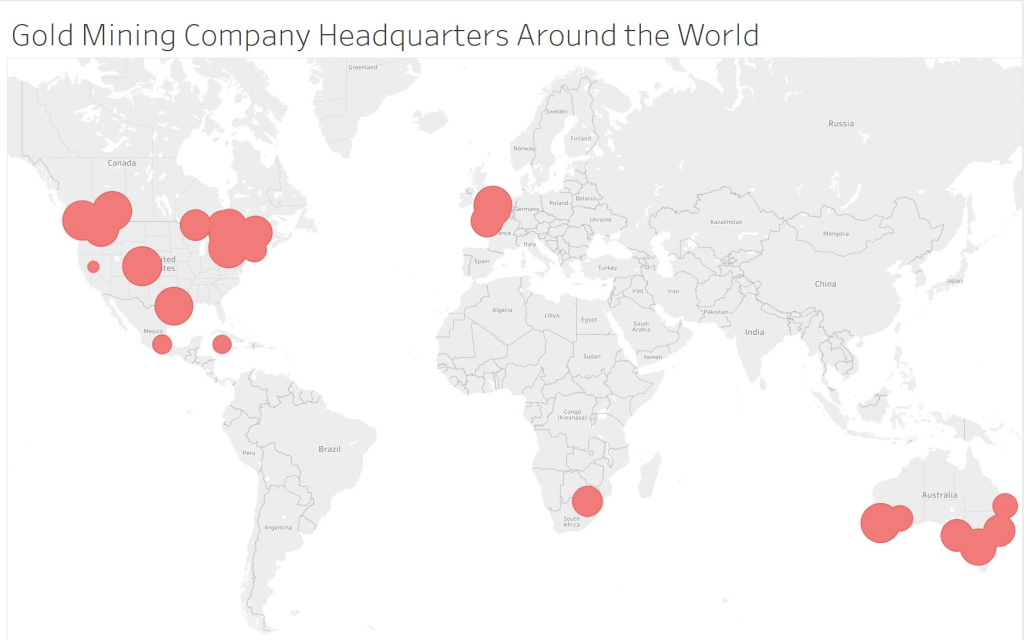Click the small bubble west of Lake Superior
This screenshot has height=640, width=1024.
point(193,222)
